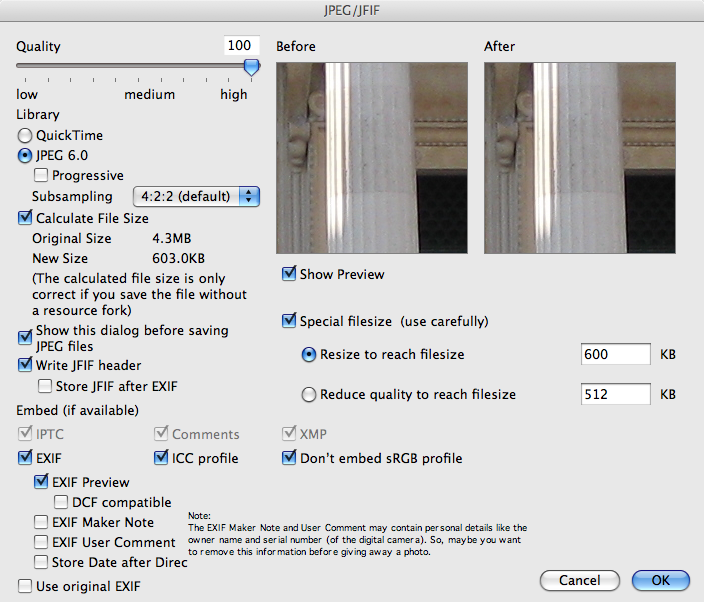The image size is (704, 602).
Task: Click the 600 KB resize input field
Action: [x=616, y=354]
